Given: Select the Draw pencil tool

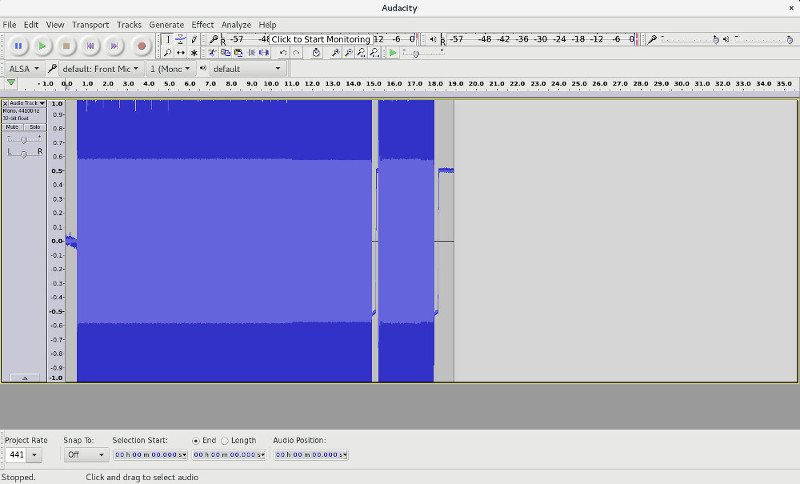Looking at the screenshot, I should pos(194,39).
